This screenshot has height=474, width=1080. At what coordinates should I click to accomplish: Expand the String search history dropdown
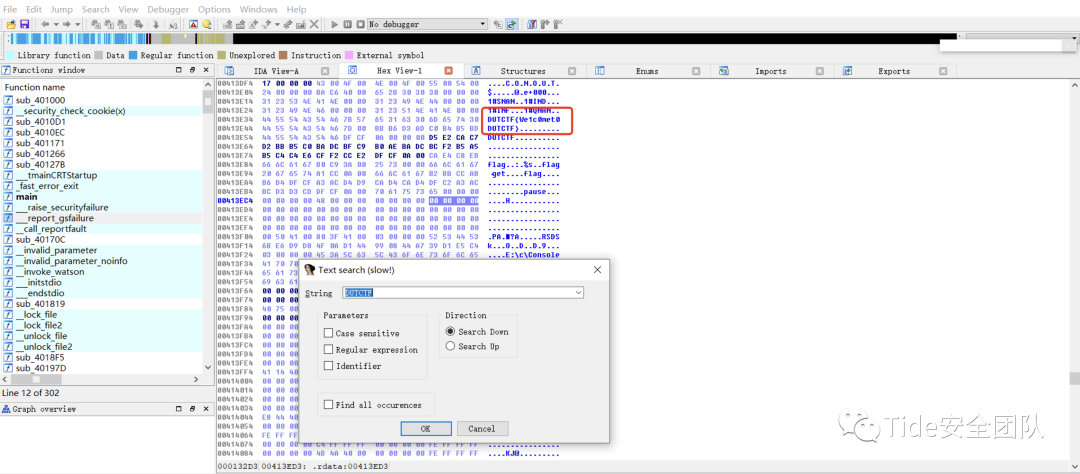pyautogui.click(x=578, y=293)
